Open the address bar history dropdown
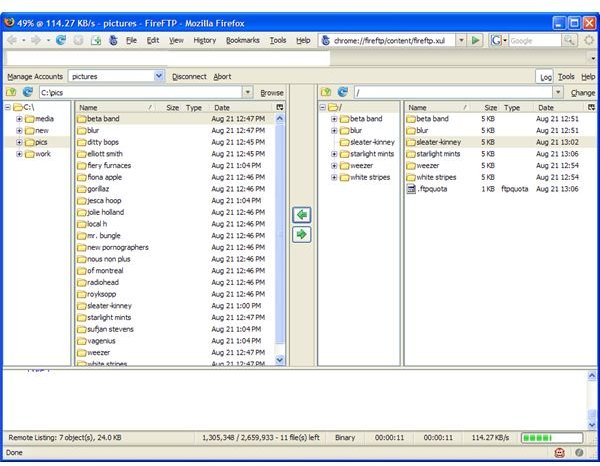 (x=461, y=40)
